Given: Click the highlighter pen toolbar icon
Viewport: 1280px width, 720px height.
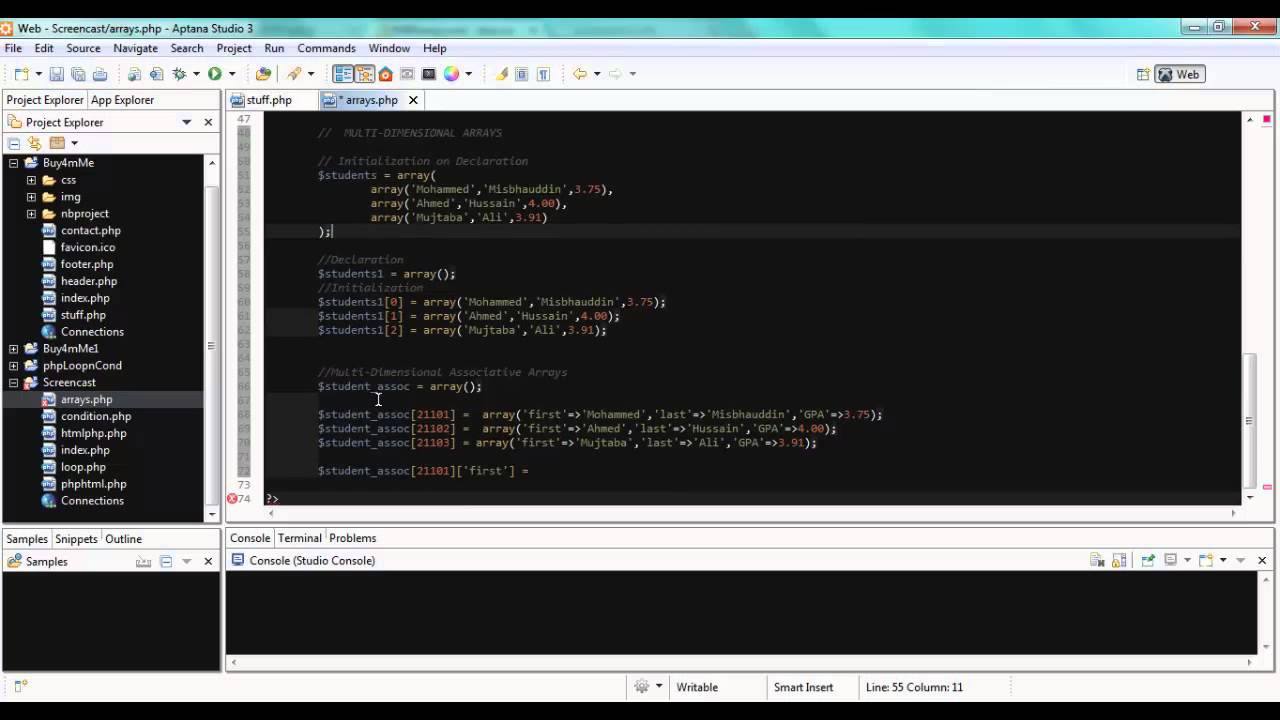Looking at the screenshot, I should coord(502,74).
